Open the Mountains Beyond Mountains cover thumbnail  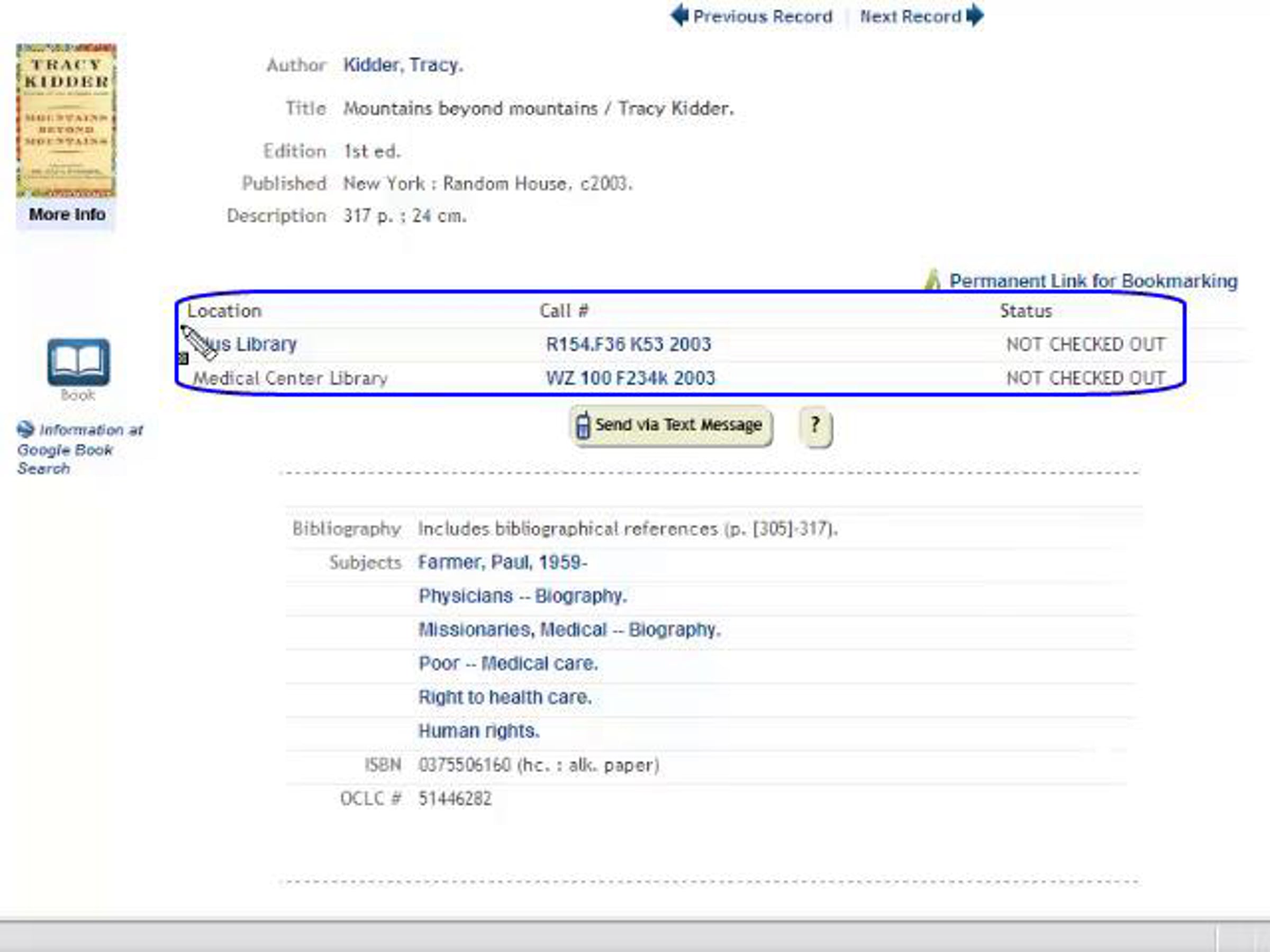click(x=66, y=121)
